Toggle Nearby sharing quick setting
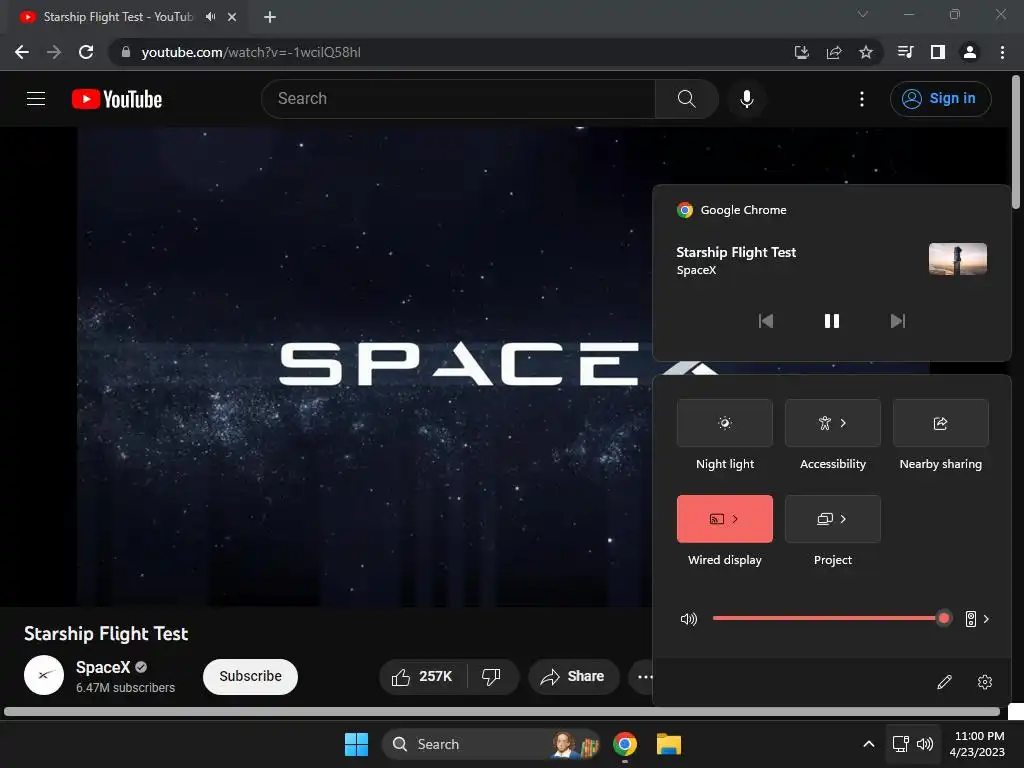1024x768 pixels. point(940,423)
